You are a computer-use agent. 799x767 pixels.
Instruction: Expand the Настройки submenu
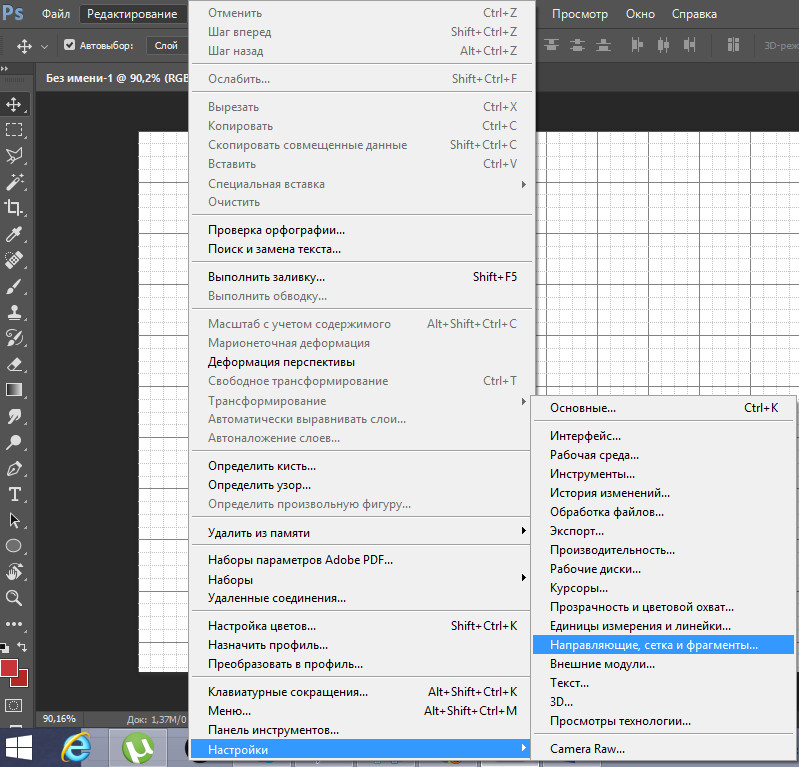(x=361, y=749)
